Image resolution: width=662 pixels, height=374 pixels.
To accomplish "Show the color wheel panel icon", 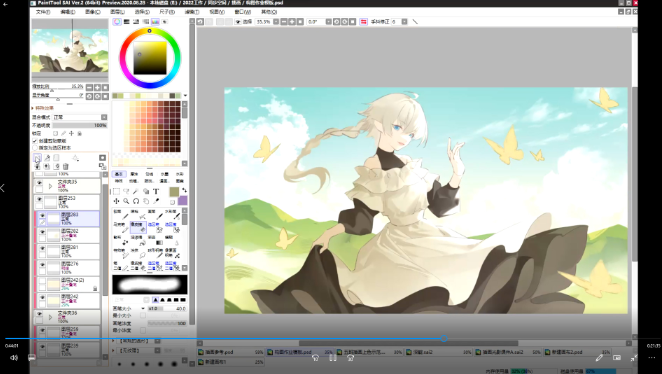I will point(117,22).
